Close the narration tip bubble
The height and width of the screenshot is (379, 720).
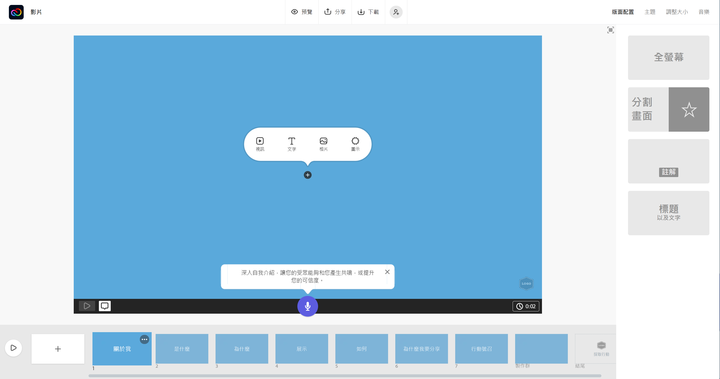point(387,272)
